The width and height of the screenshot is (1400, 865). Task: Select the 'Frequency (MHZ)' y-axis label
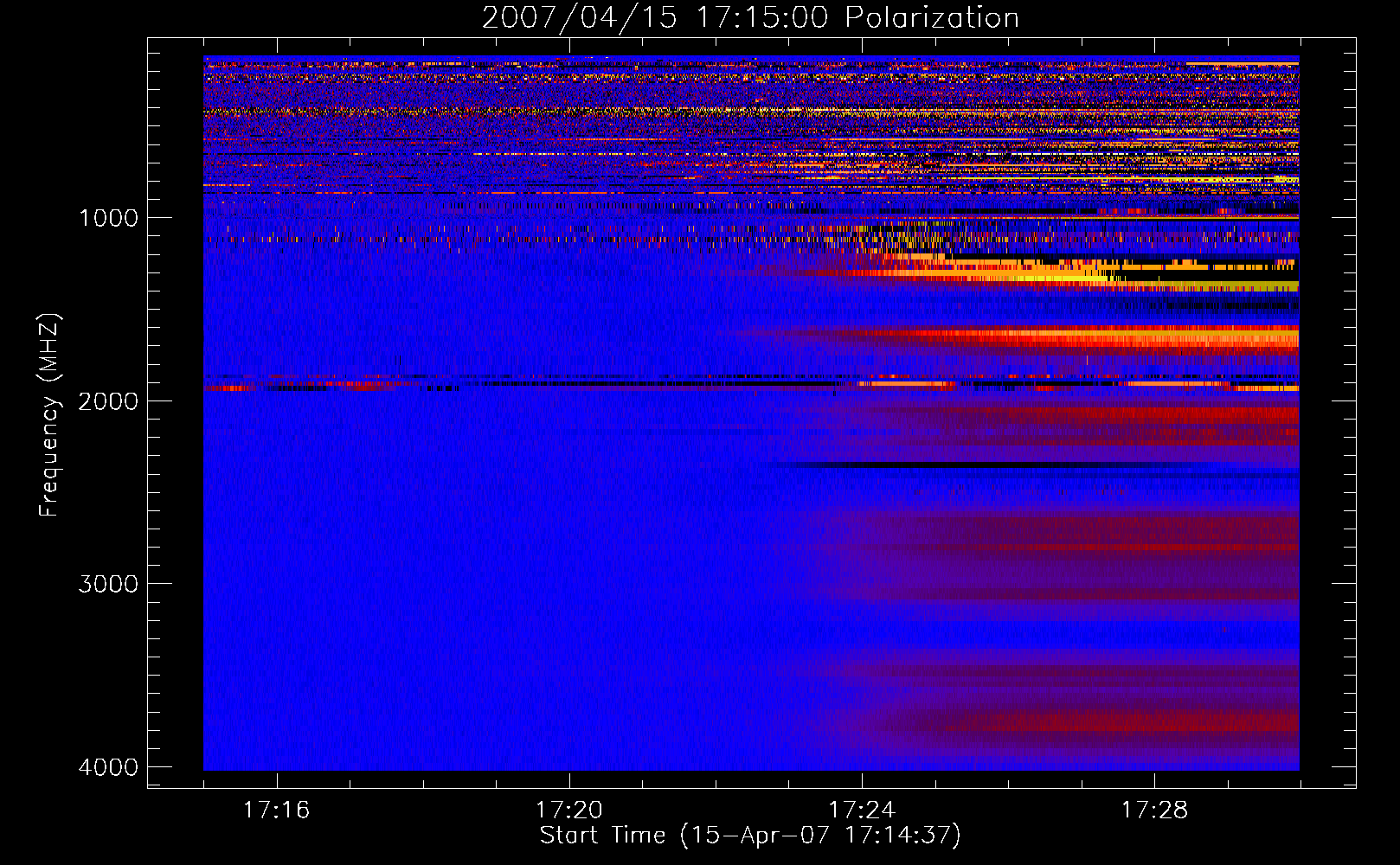coord(49,414)
